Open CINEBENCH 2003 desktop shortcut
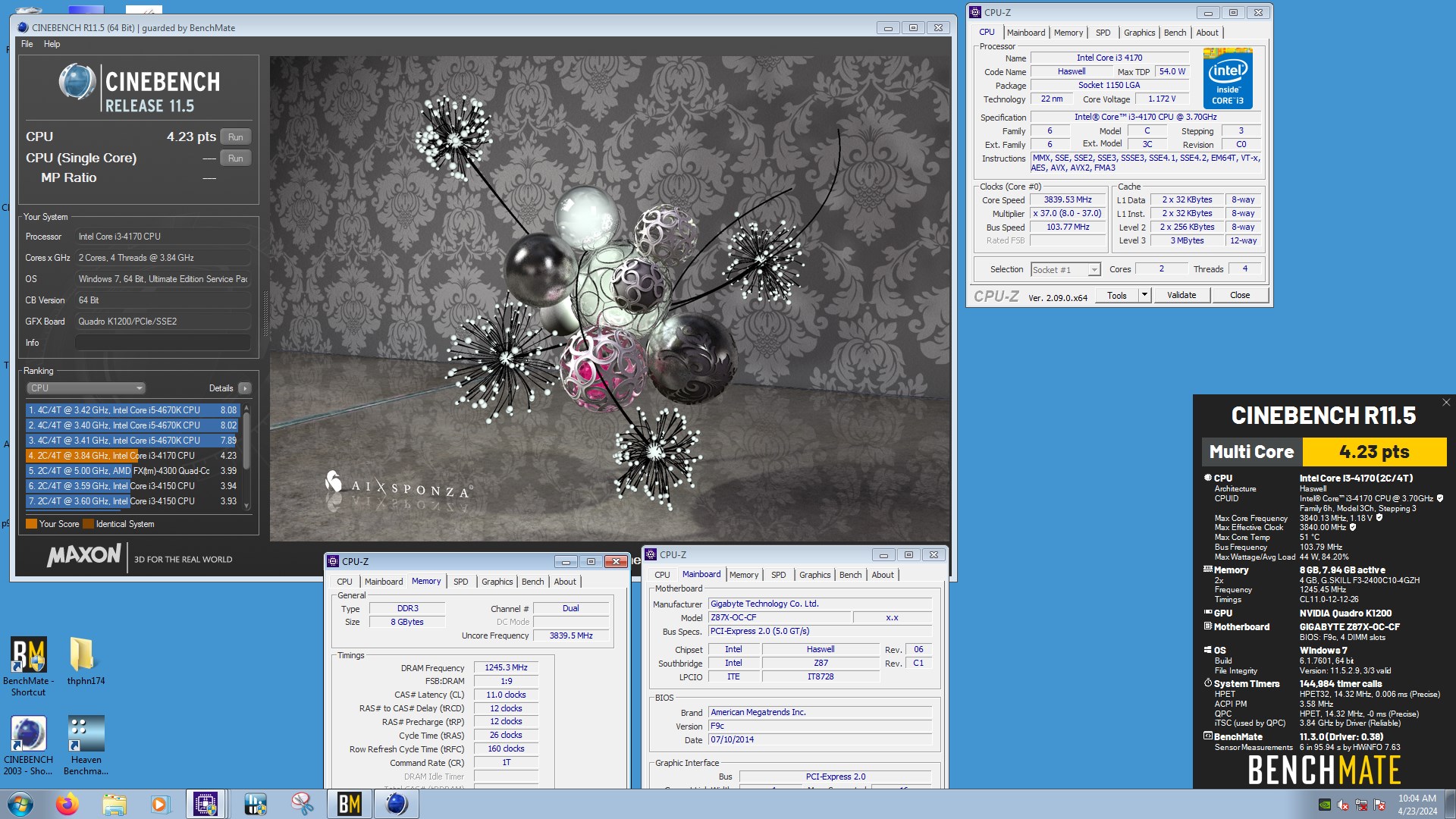Screen dimensions: 1456x819 [29, 745]
